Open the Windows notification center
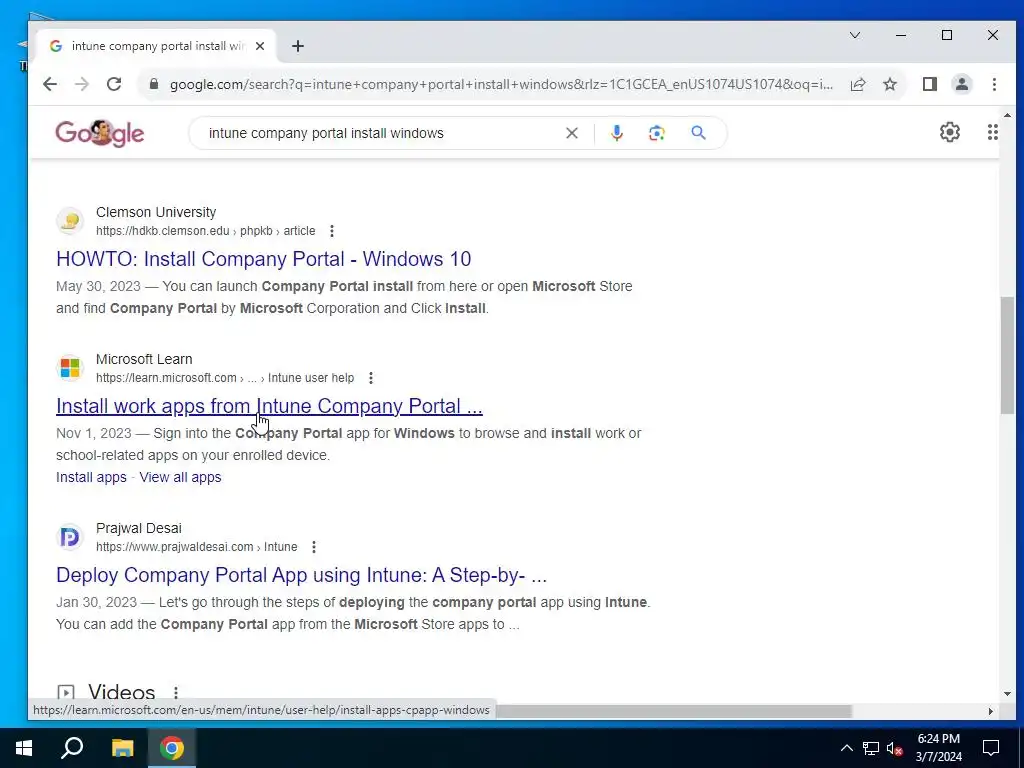This screenshot has width=1024, height=768. (991, 748)
